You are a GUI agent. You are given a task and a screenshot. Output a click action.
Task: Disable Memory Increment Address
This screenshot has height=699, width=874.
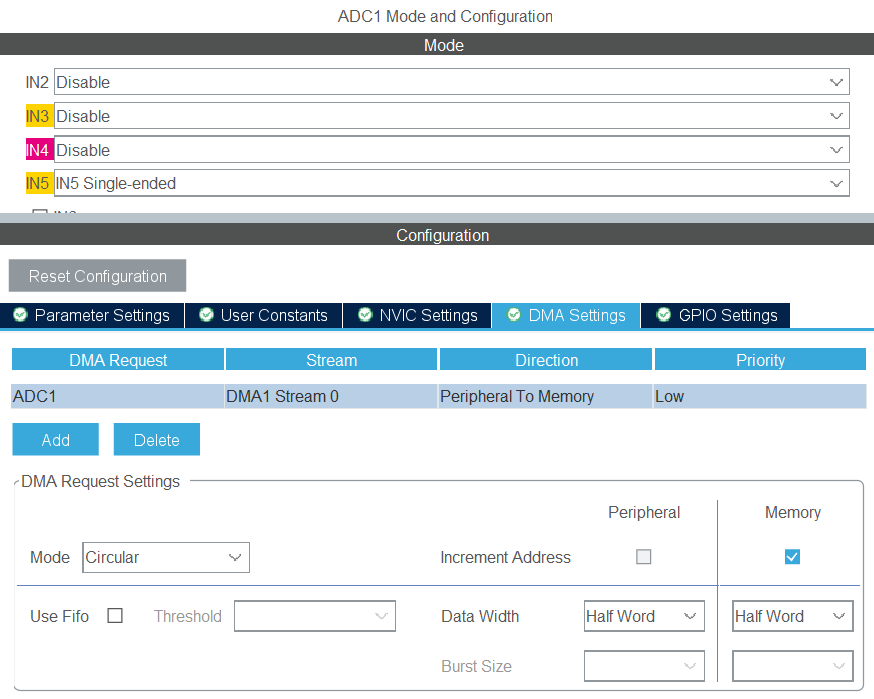point(792,557)
